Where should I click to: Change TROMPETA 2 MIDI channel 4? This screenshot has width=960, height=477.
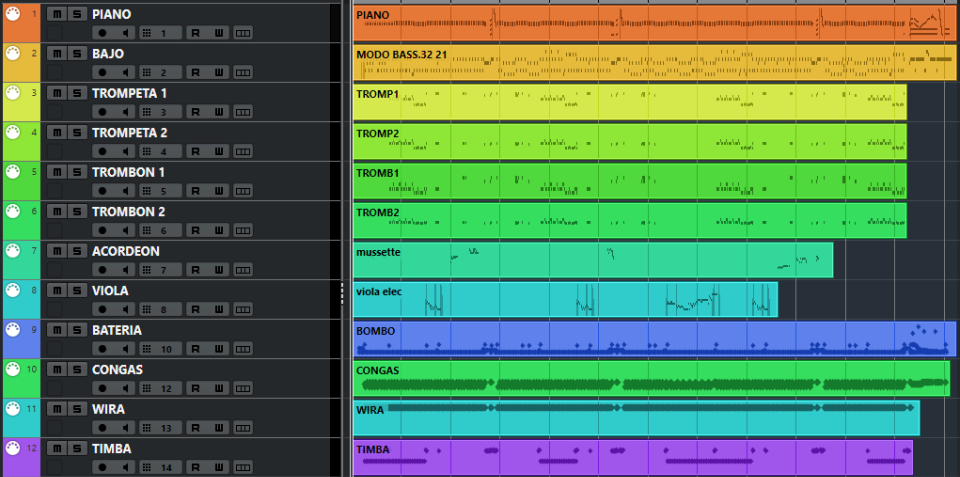pyautogui.click(x=160, y=151)
